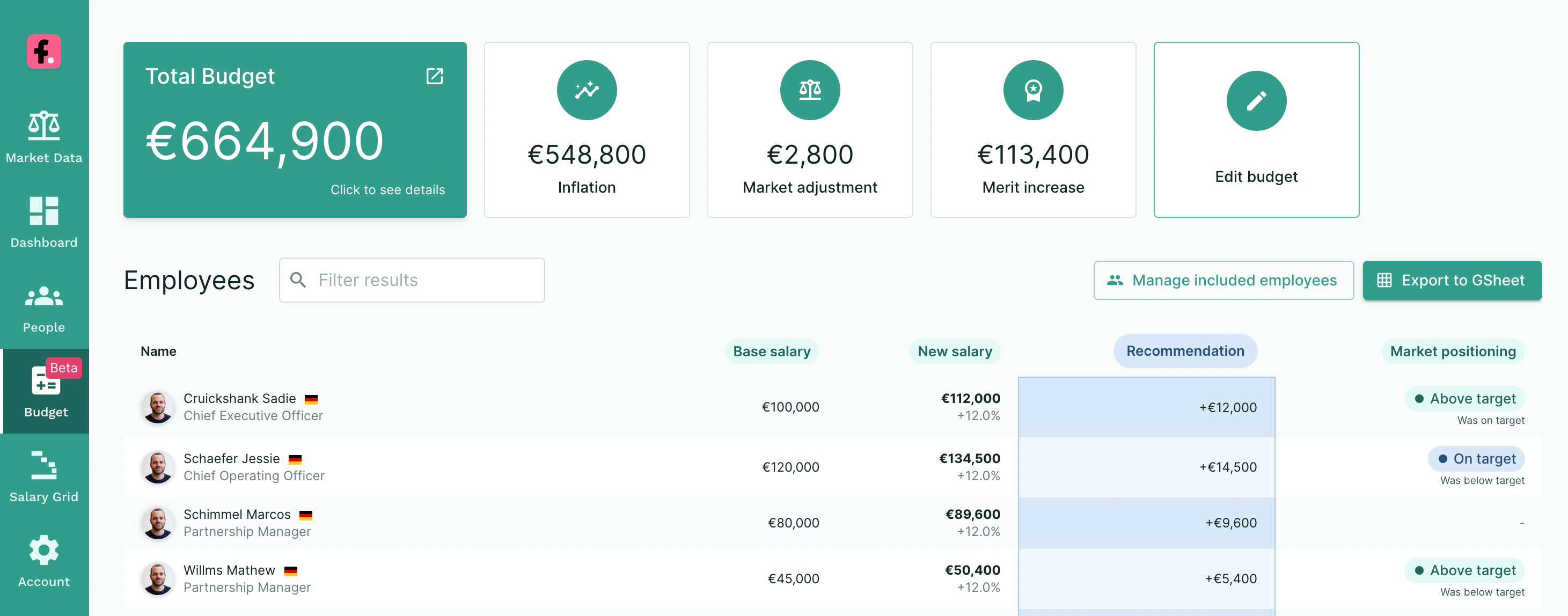Click the Market positioning column header
The width and height of the screenshot is (1568, 616).
[x=1452, y=351]
